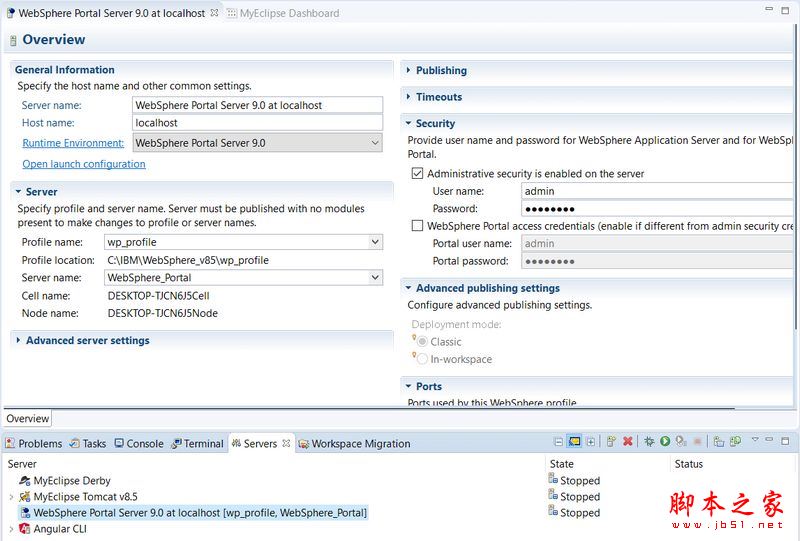This screenshot has height=541, width=800.
Task: Click WebSphere Portal Server Stopped state icon
Action: coord(553,511)
